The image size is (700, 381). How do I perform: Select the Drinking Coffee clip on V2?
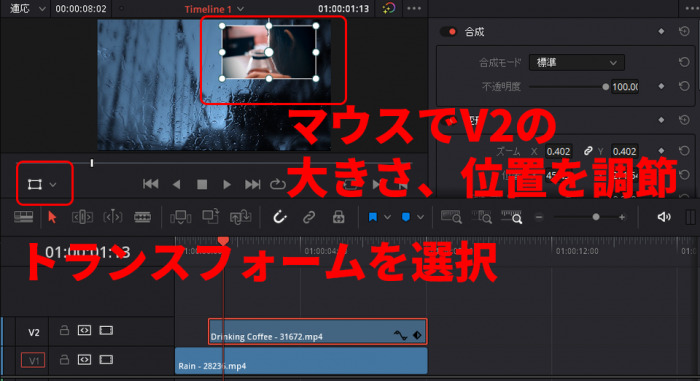[317, 331]
